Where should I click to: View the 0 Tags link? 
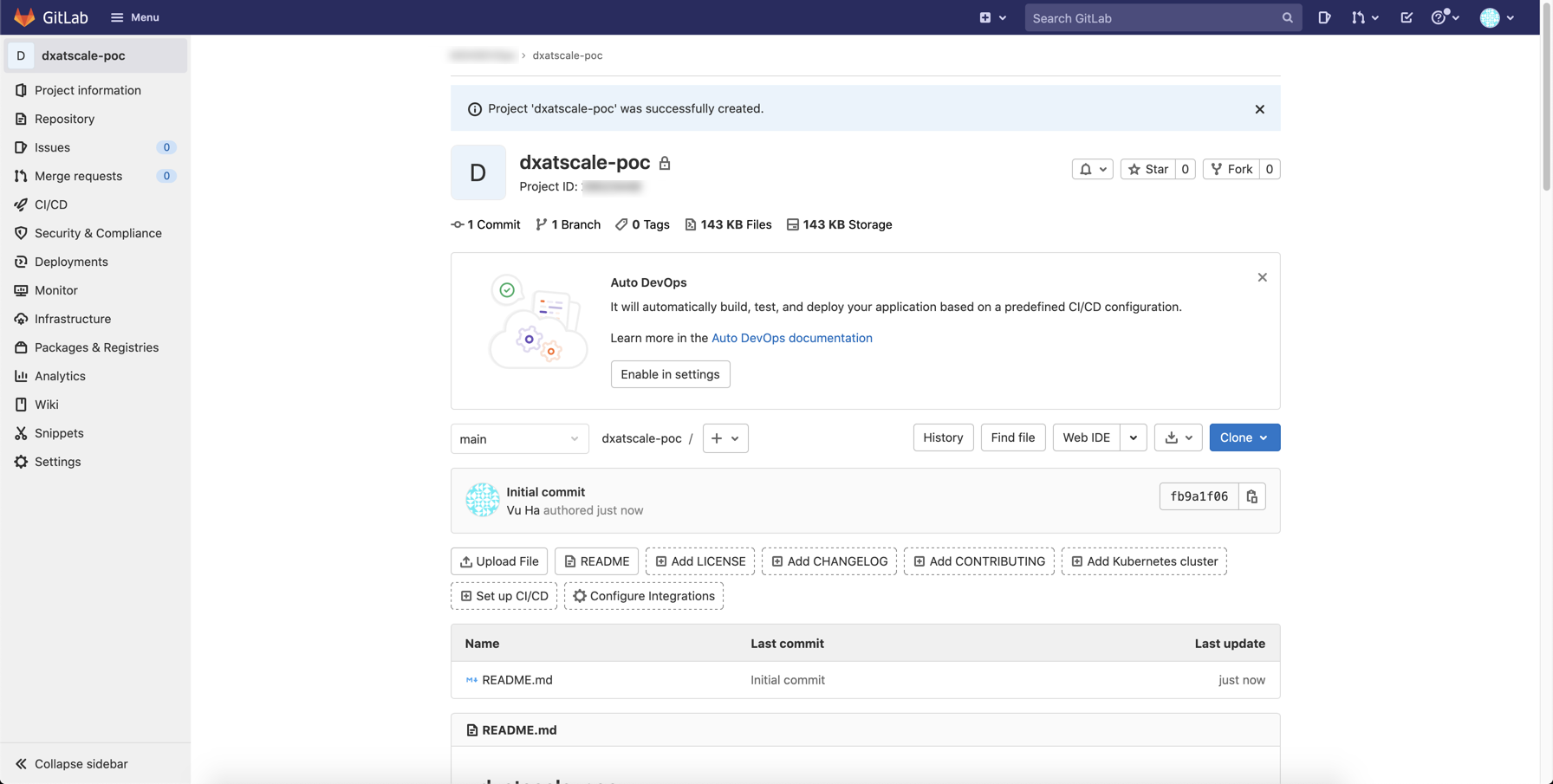643,224
